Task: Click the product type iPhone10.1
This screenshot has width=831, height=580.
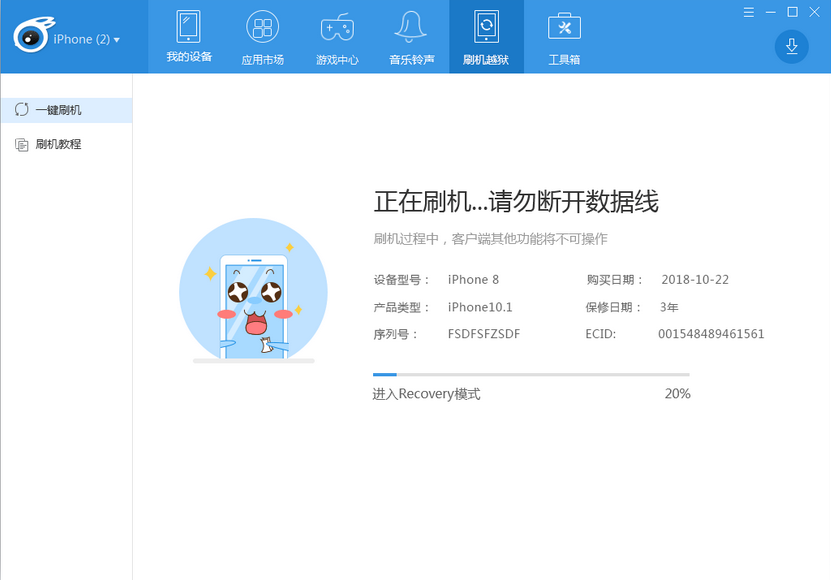Action: 480,307
